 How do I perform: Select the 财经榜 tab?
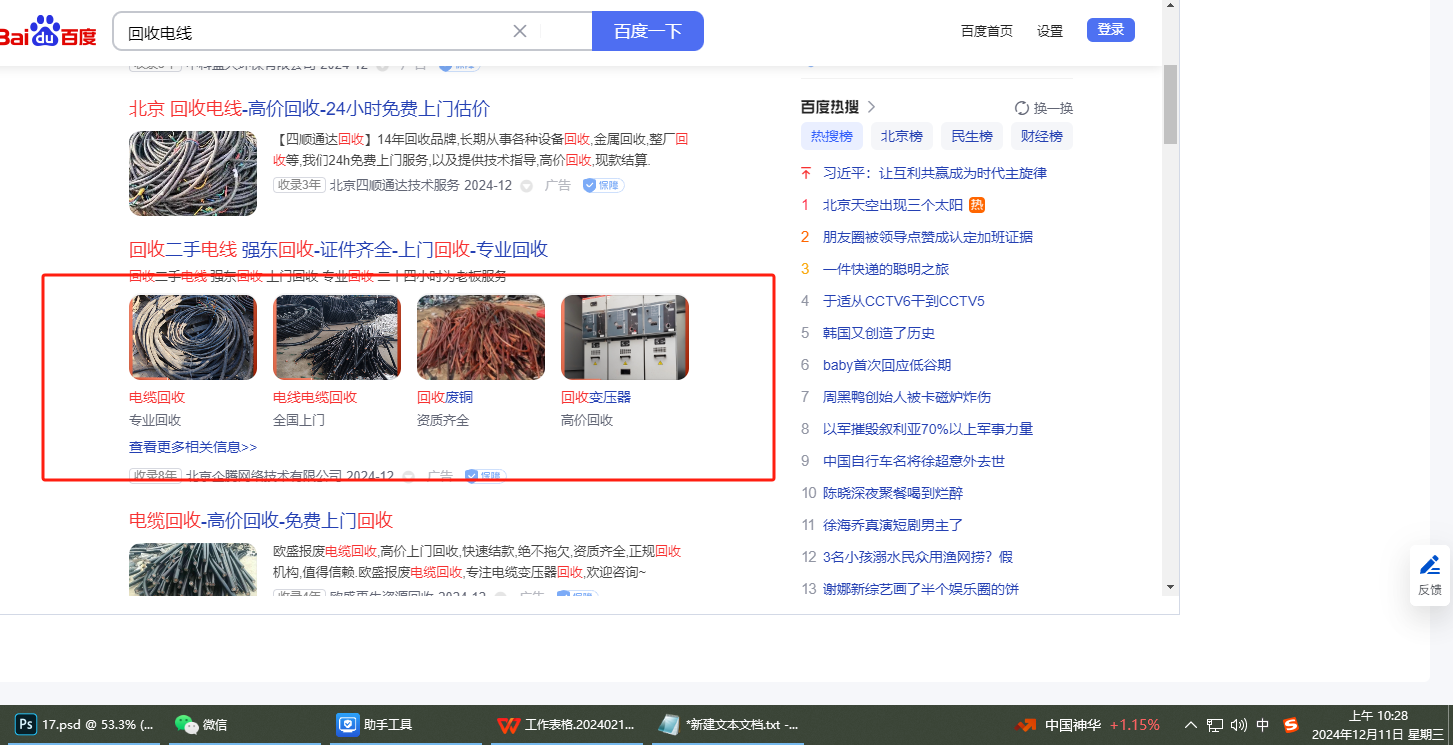(x=1042, y=137)
